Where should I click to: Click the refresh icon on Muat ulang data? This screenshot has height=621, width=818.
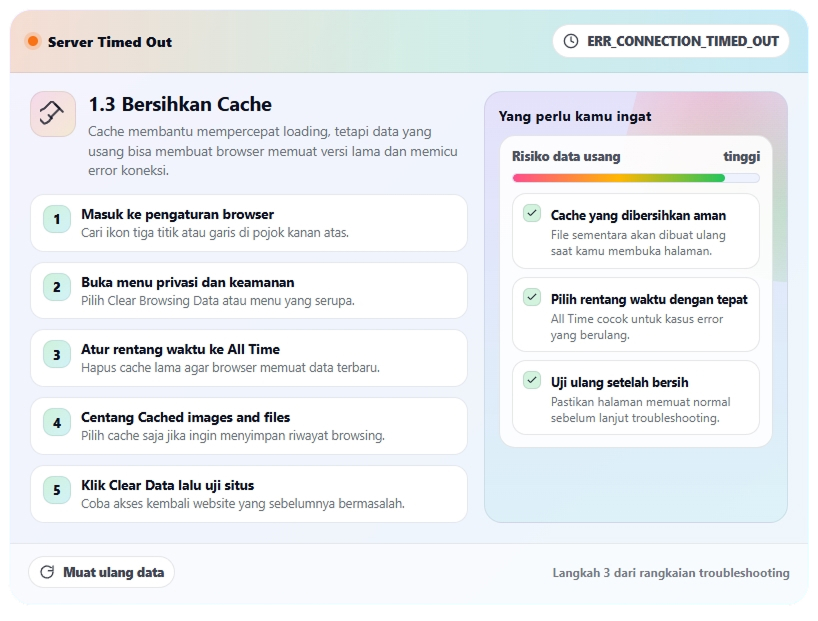pos(48,572)
